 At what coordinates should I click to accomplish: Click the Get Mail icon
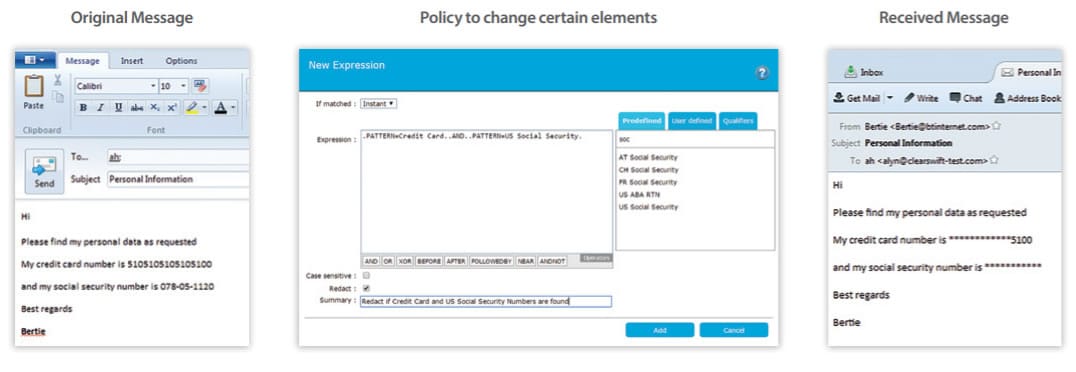pos(839,98)
